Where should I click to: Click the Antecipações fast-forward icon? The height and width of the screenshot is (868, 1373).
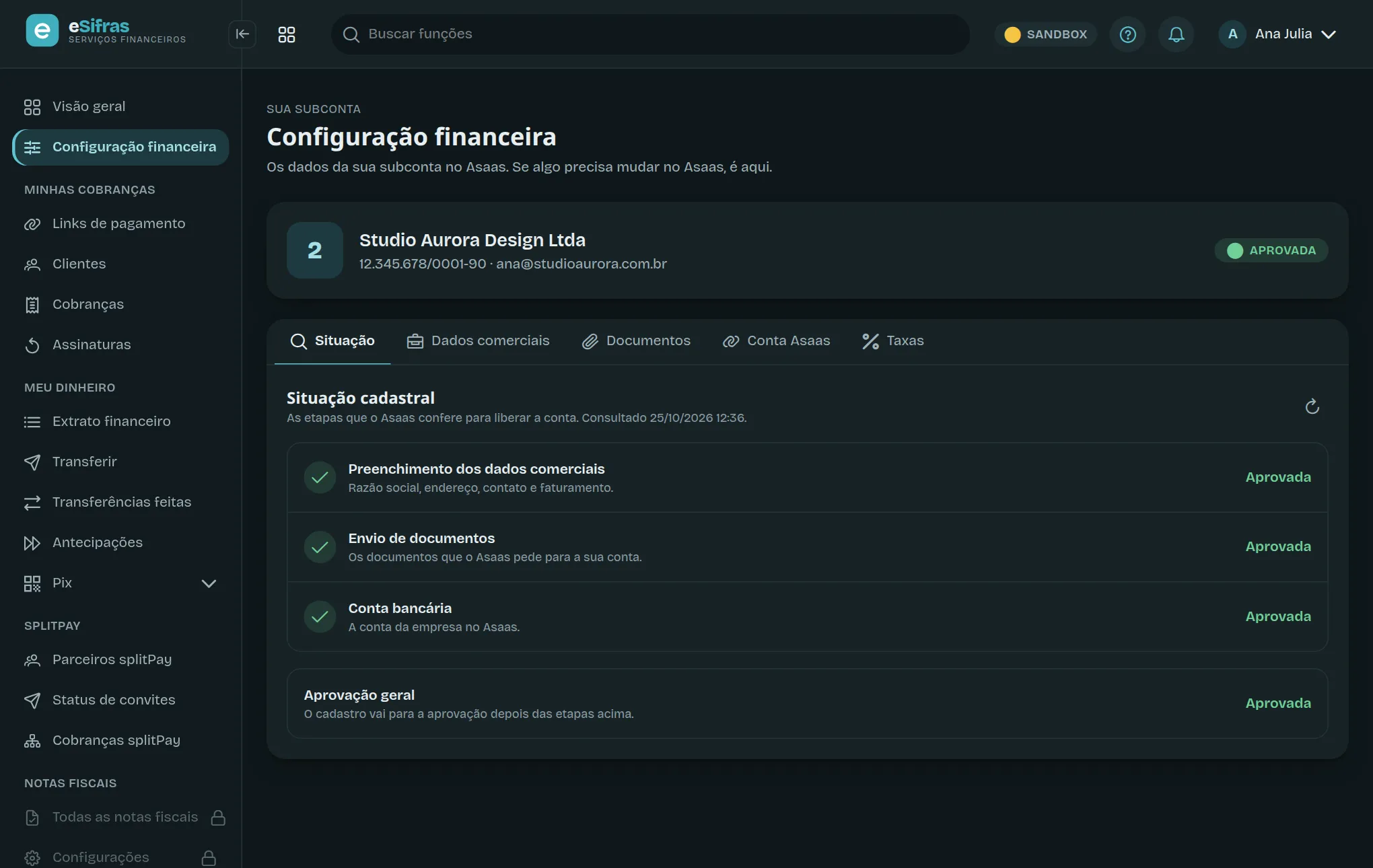click(32, 543)
